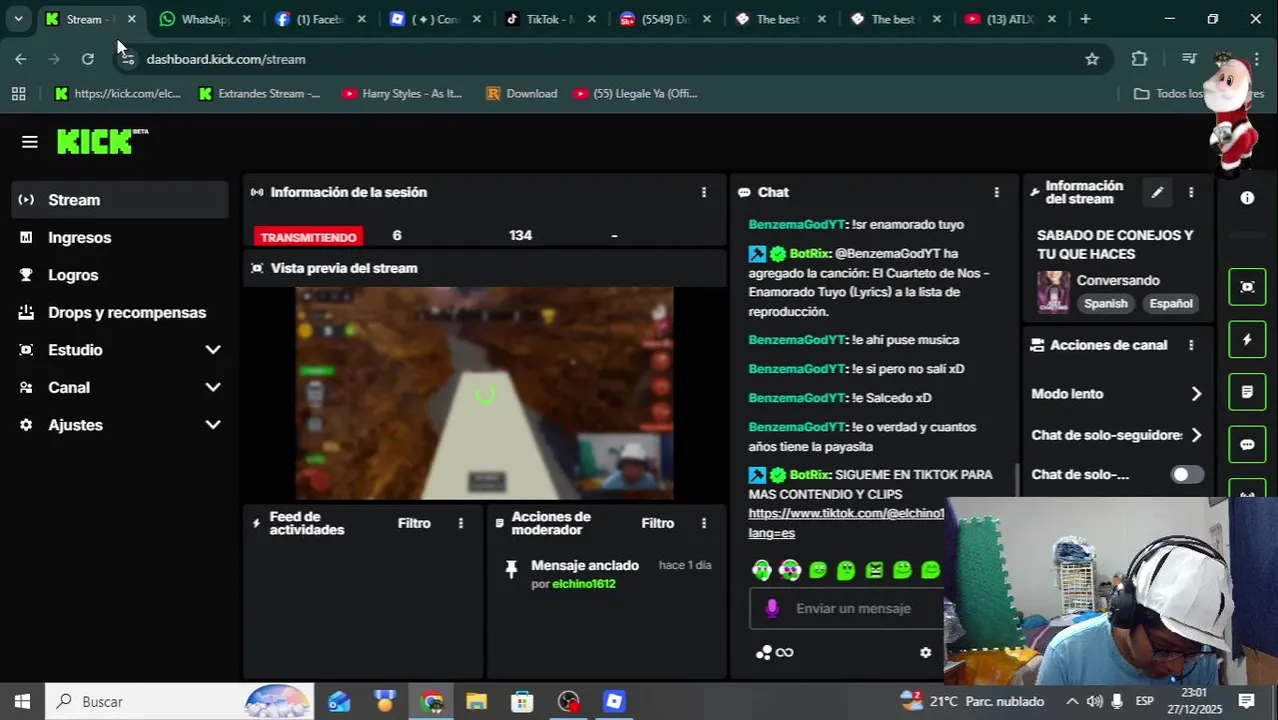The height and width of the screenshot is (720, 1278).
Task: Open the browser tab search dropdown
Action: coord(18,19)
